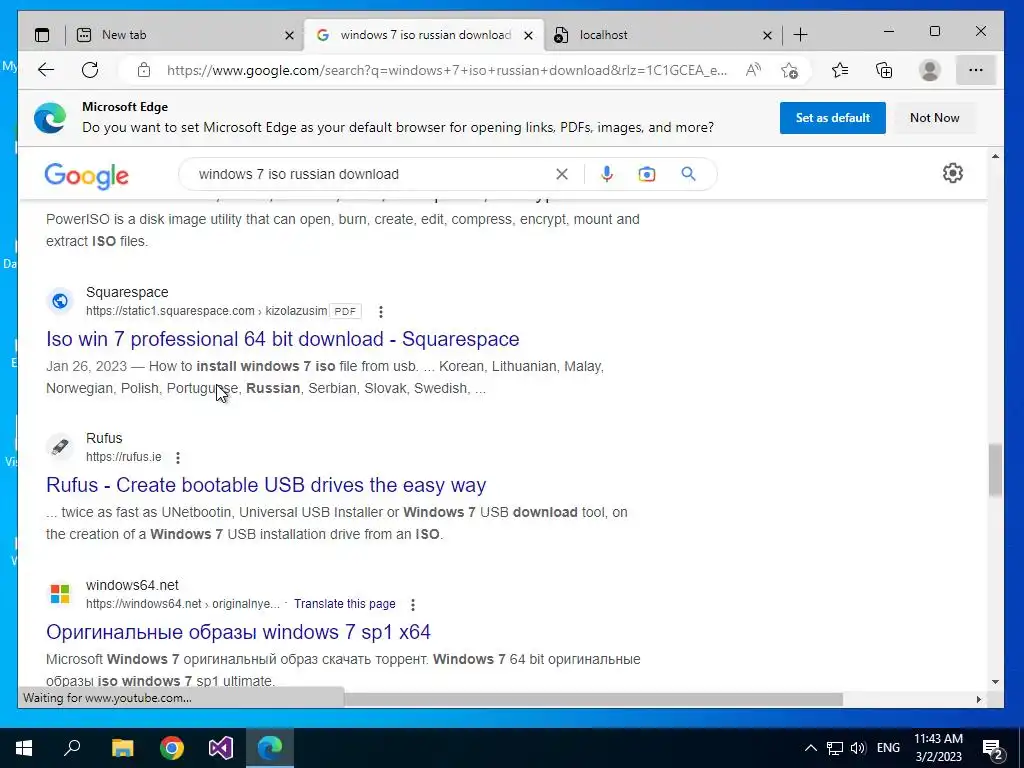This screenshot has width=1024, height=768.
Task: Start voice search with microphone icon
Action: [607, 174]
